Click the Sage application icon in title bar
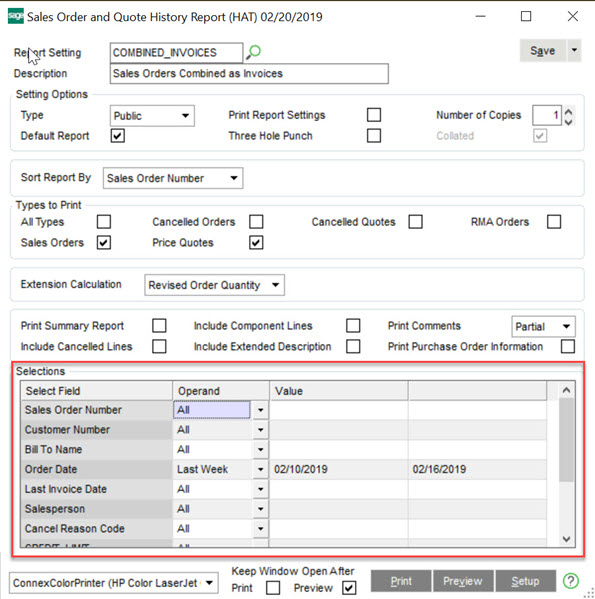Screen dimensions: 595x599 (x=16, y=16)
